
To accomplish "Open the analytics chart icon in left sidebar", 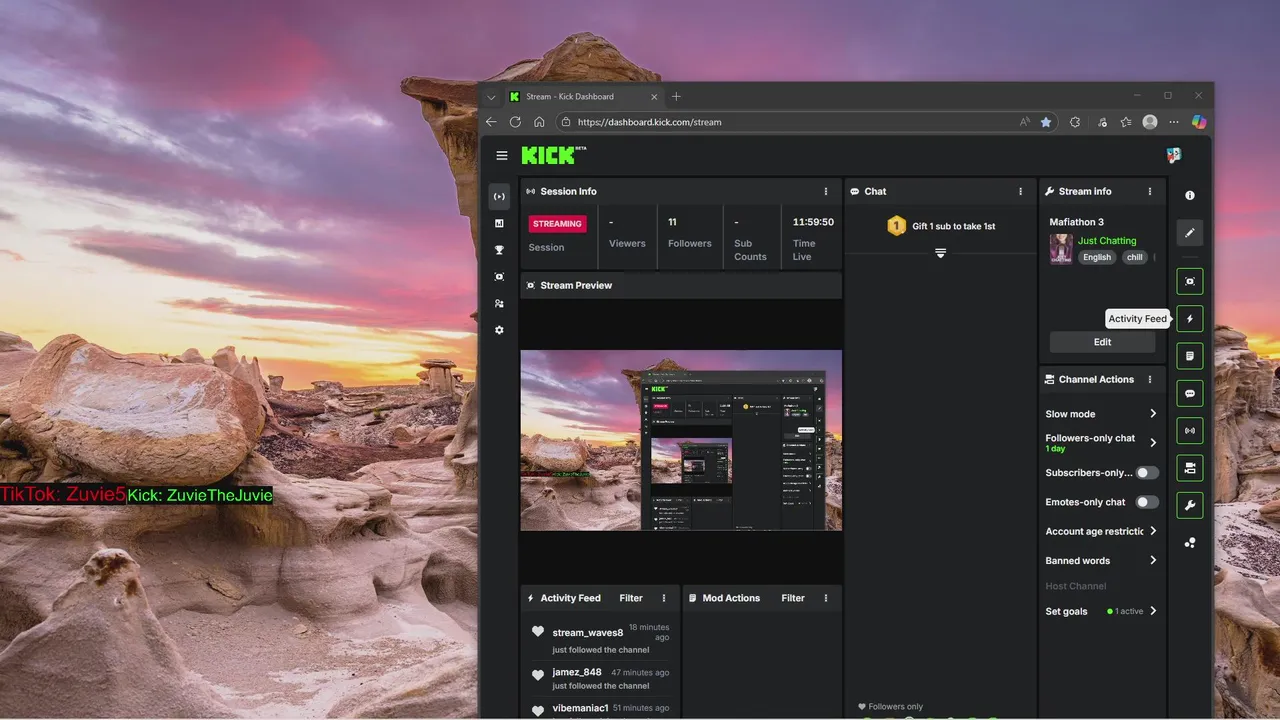I will pyautogui.click(x=499, y=223).
